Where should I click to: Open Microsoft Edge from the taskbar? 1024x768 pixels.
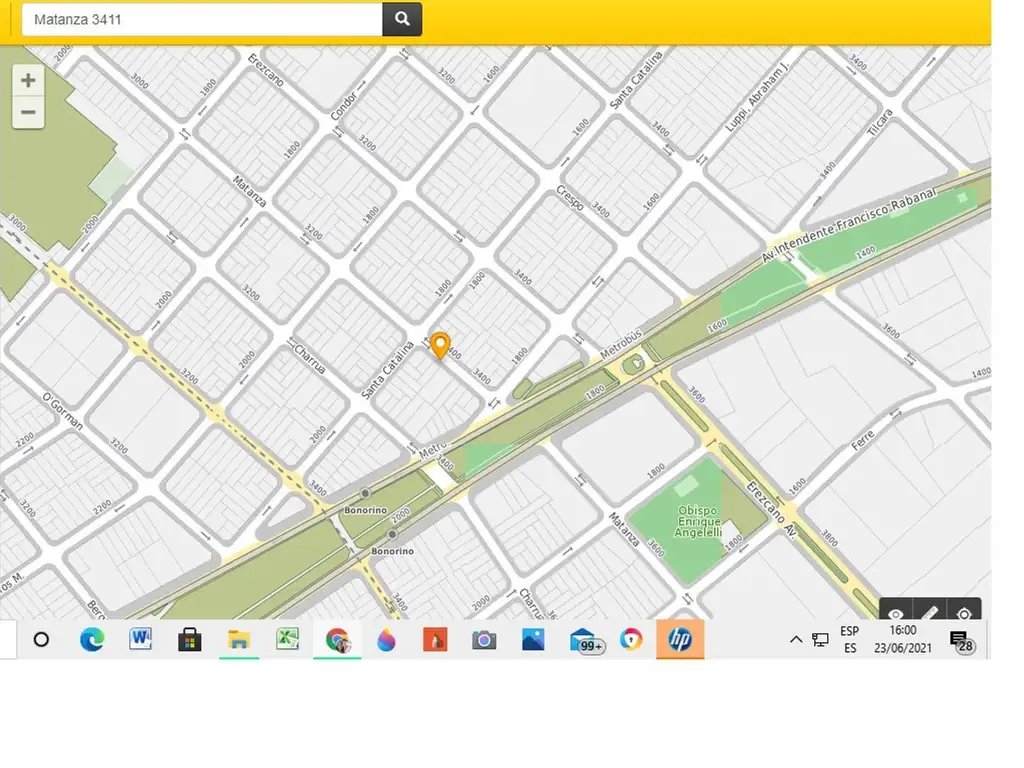(92, 640)
